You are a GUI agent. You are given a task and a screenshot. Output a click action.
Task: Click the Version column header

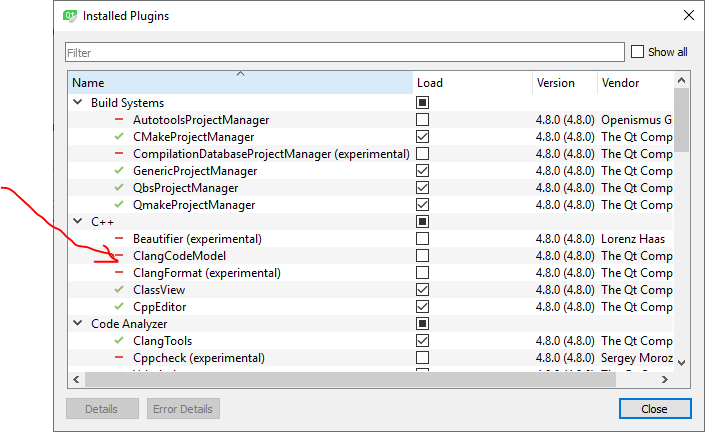click(x=565, y=83)
